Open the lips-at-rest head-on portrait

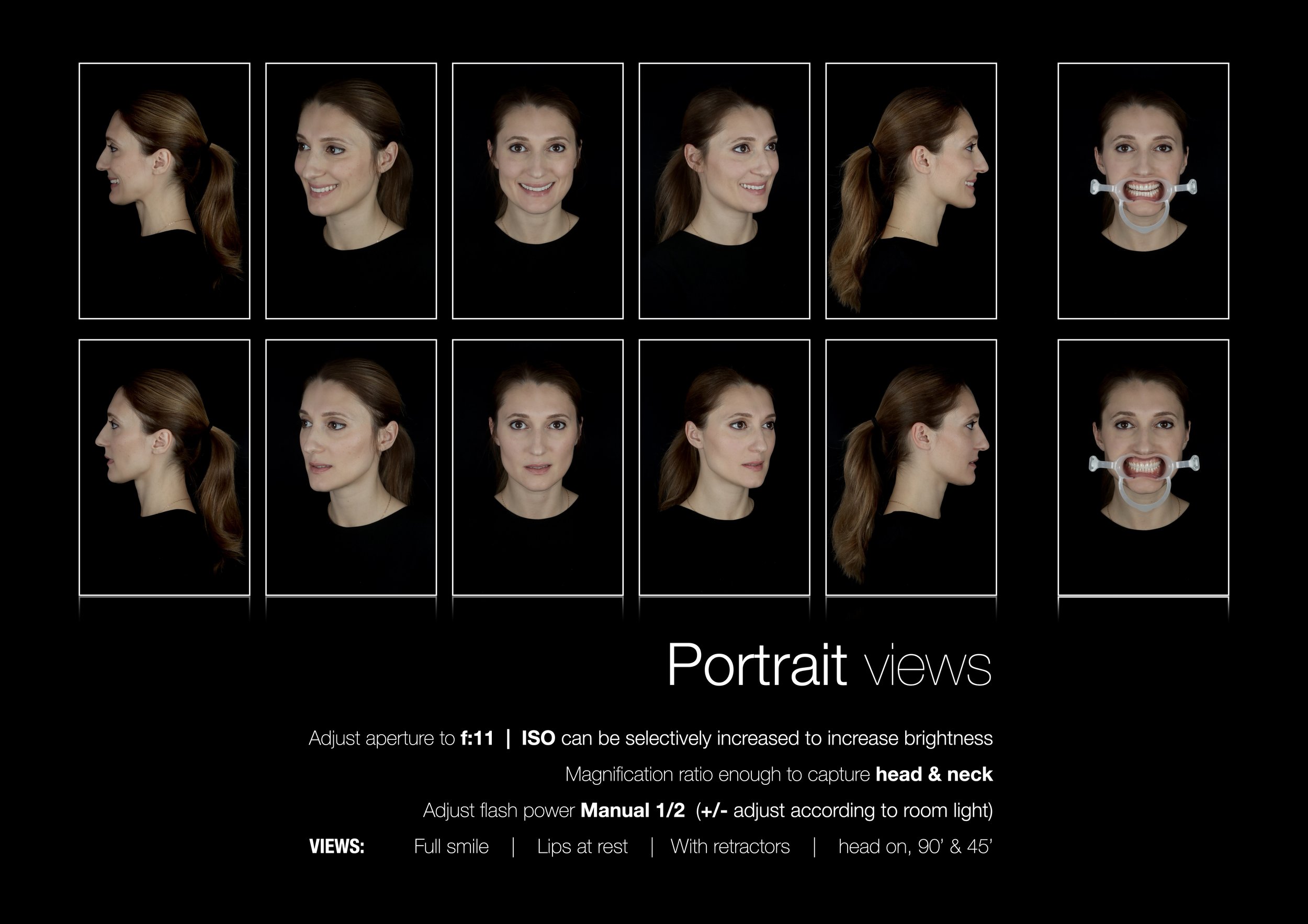point(538,467)
